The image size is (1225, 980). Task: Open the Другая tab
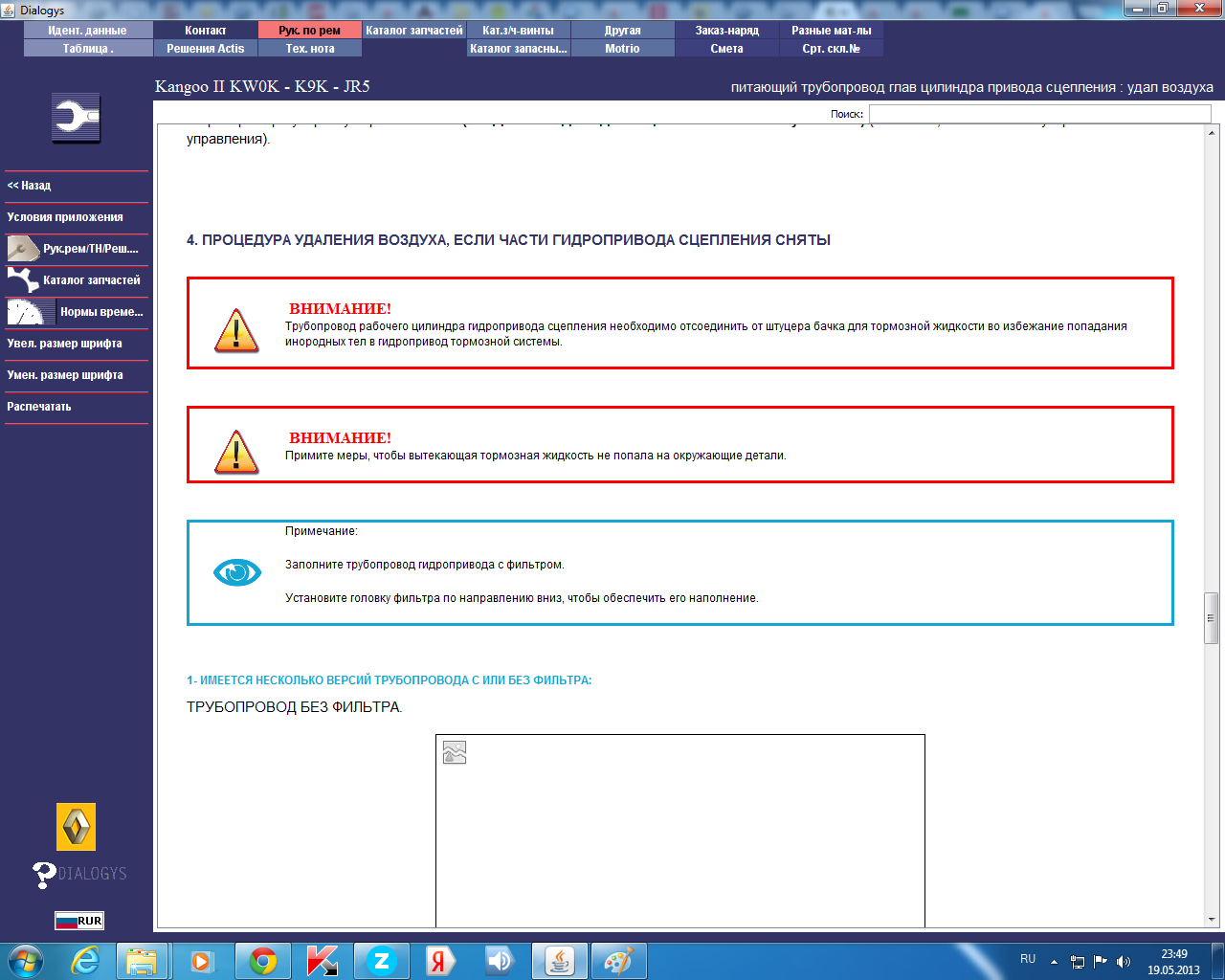623,31
